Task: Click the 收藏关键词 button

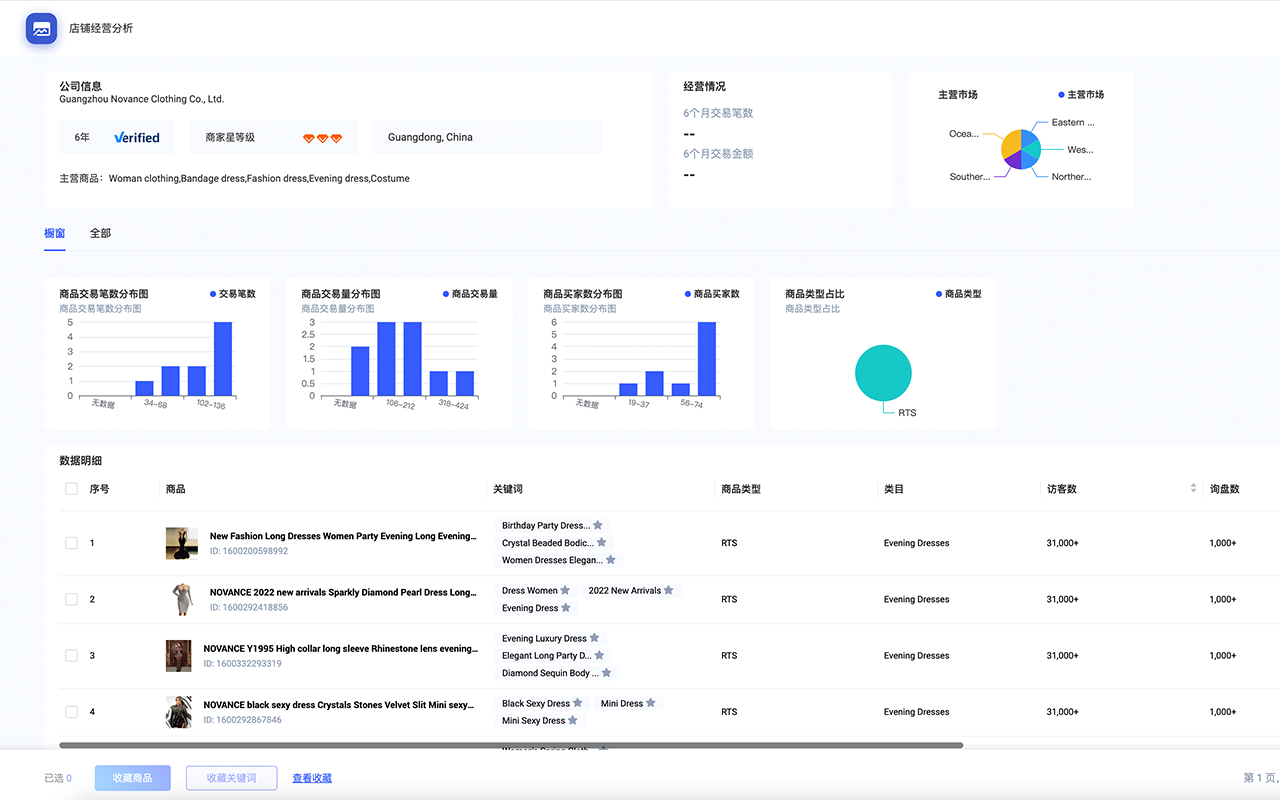Action: click(x=231, y=778)
